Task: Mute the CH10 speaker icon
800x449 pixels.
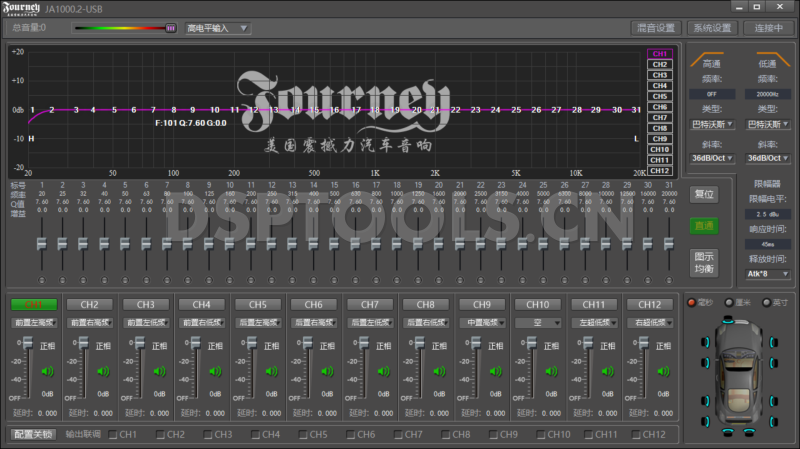Action: tap(552, 371)
